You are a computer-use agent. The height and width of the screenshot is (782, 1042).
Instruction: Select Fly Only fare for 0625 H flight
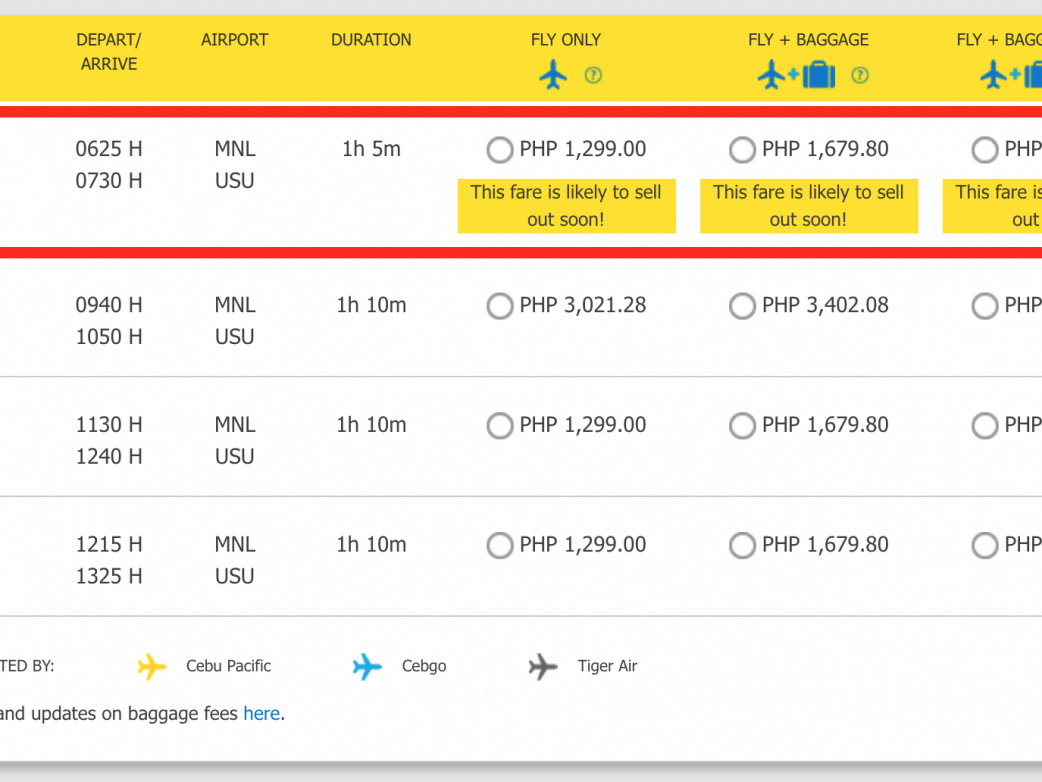pos(500,150)
